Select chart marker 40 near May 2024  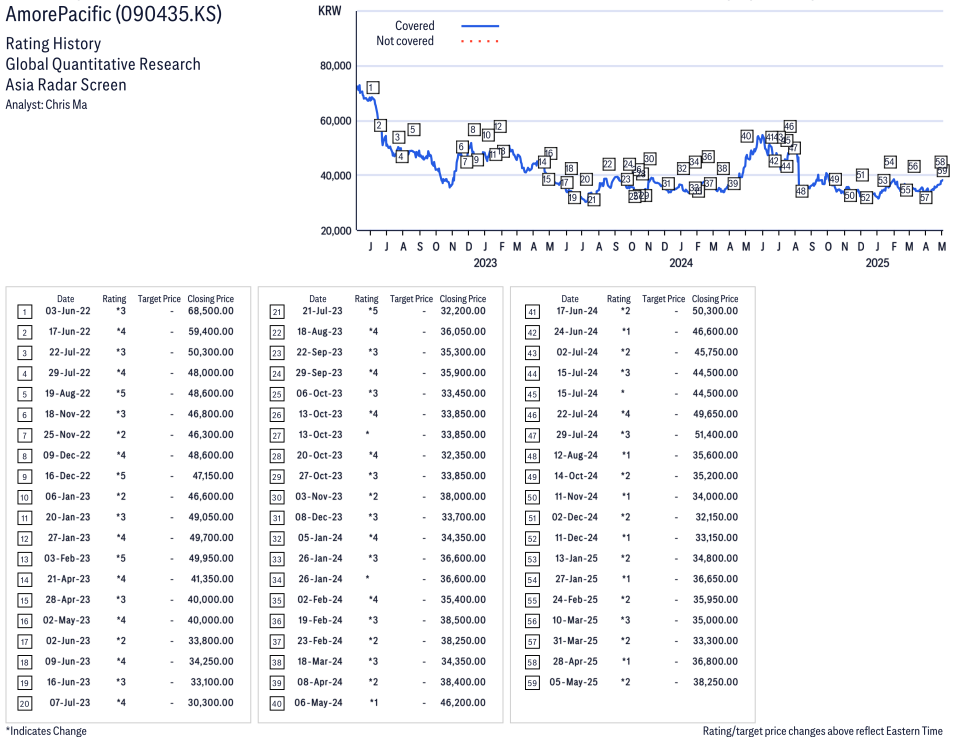[x=747, y=136]
